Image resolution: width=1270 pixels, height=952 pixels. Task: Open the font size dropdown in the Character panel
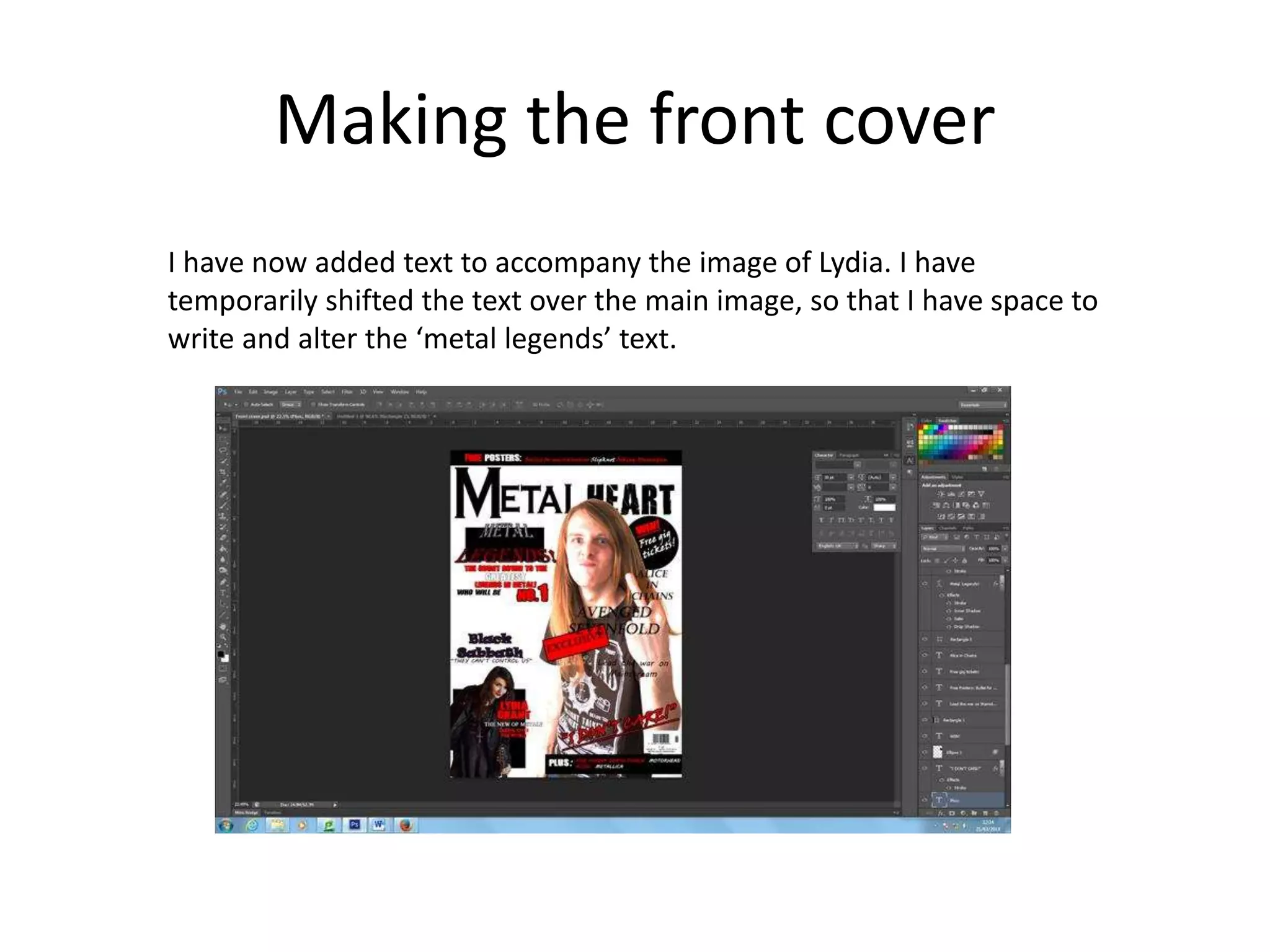coord(851,477)
